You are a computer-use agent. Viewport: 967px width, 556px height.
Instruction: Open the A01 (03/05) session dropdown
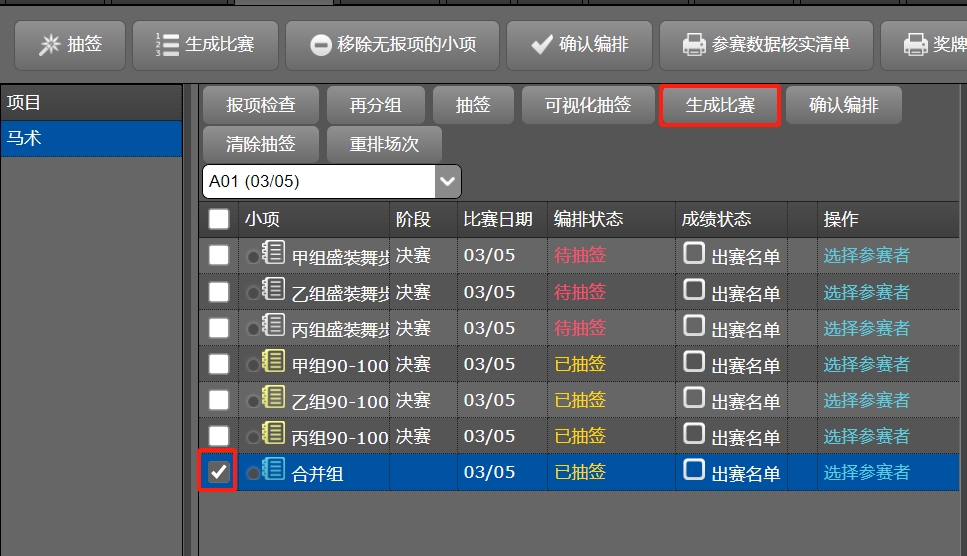(448, 182)
